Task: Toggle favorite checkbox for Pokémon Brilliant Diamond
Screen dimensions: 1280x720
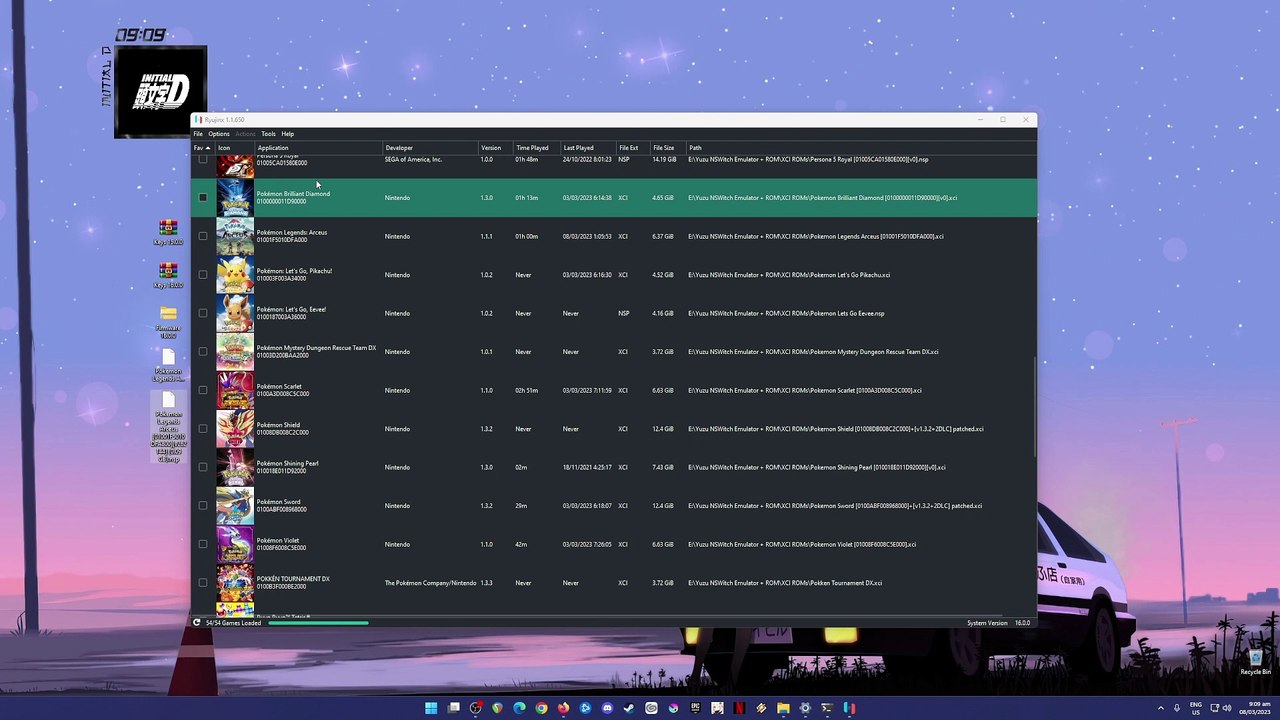Action: (x=203, y=198)
